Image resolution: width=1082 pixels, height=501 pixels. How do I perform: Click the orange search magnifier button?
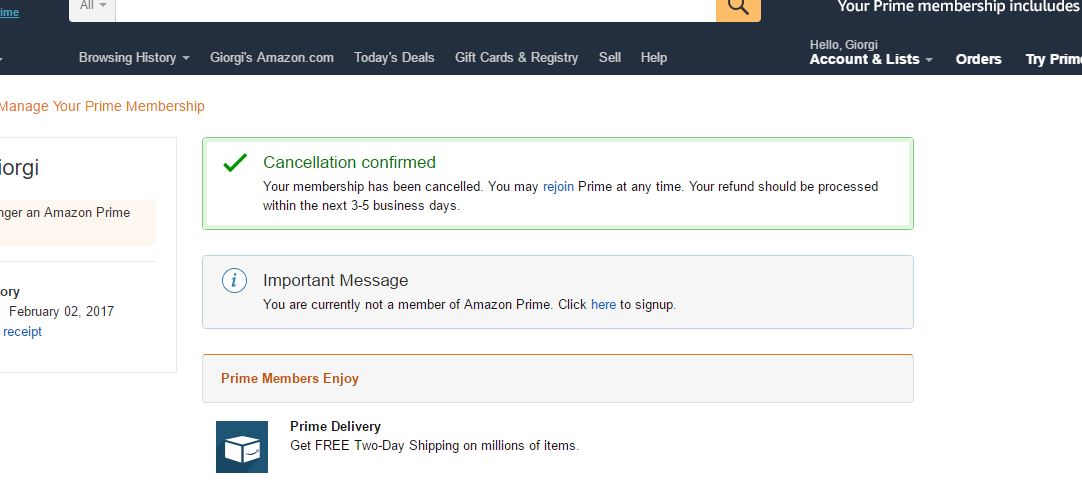point(738,8)
